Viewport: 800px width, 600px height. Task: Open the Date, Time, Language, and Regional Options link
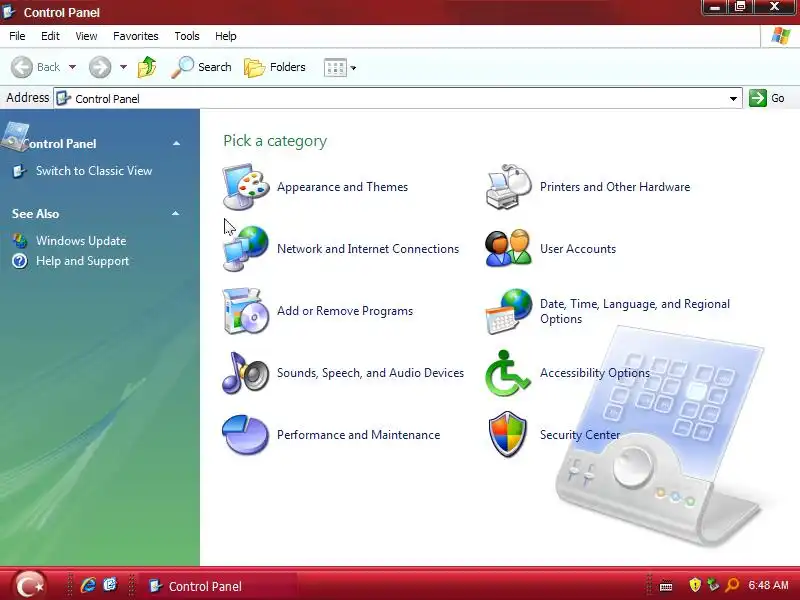pyautogui.click(x=635, y=311)
